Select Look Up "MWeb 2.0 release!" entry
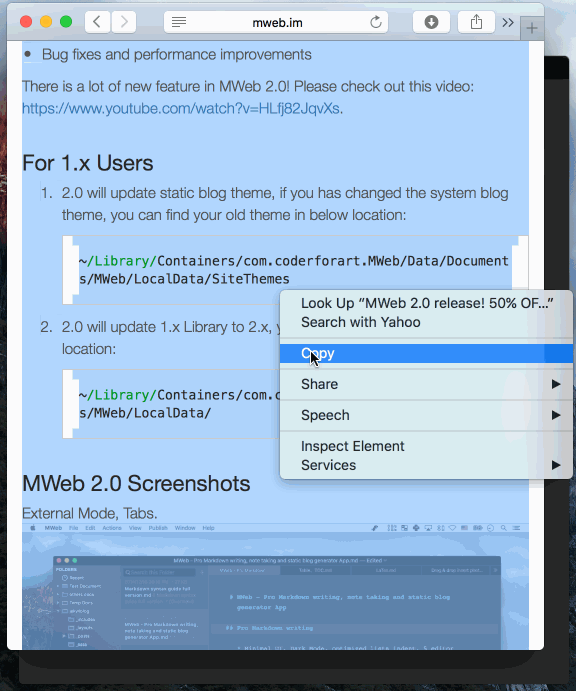Viewport: 576px width, 691px height. [426, 303]
